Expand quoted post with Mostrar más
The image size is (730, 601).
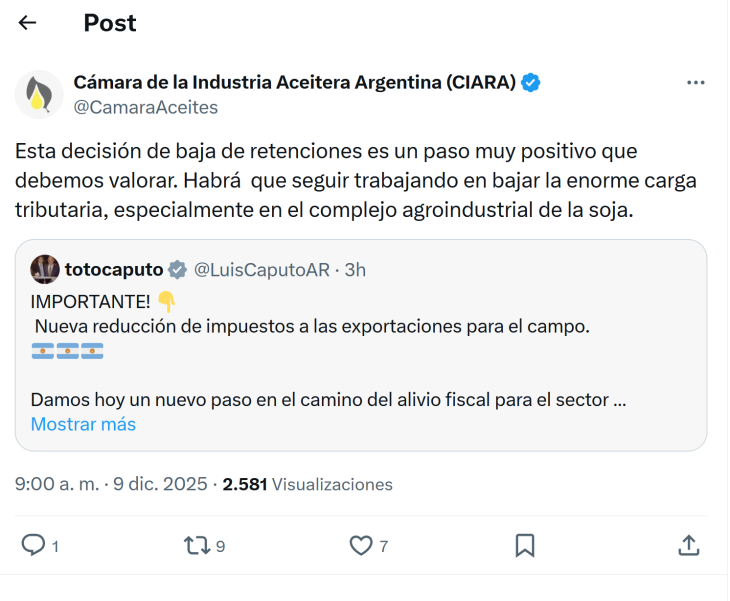83,424
